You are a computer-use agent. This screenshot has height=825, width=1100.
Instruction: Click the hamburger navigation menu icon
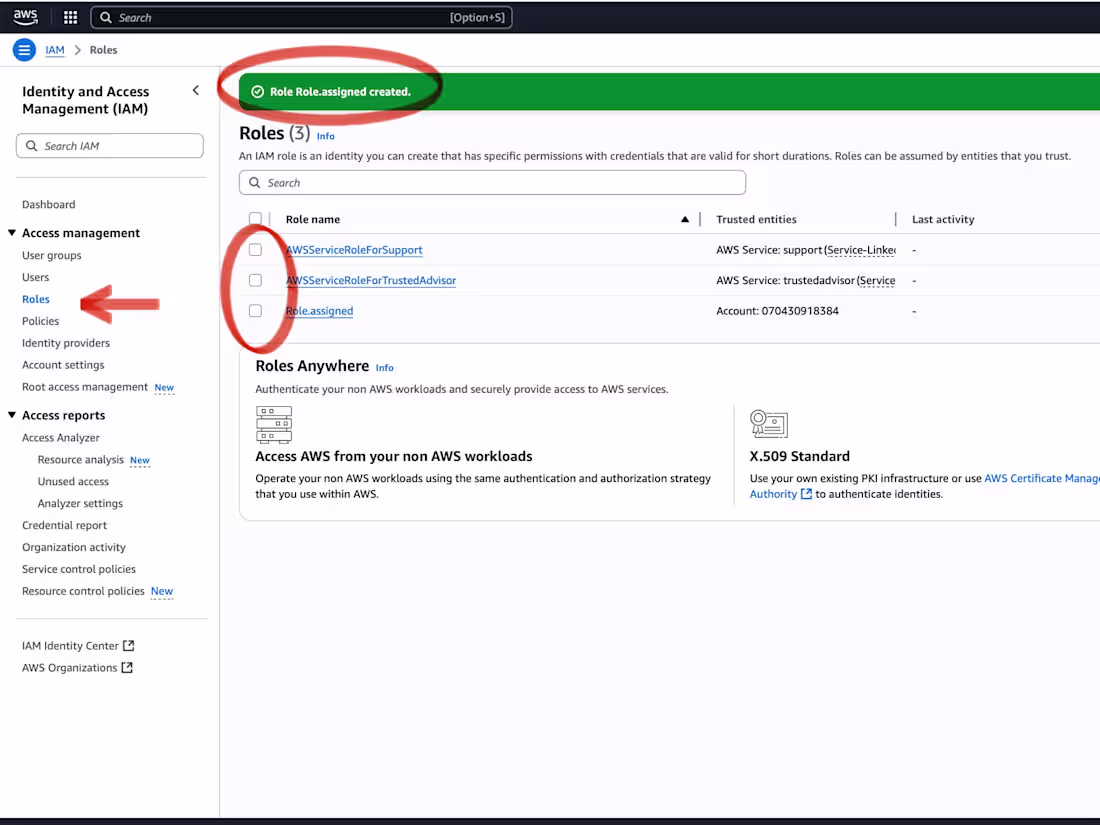[23, 49]
